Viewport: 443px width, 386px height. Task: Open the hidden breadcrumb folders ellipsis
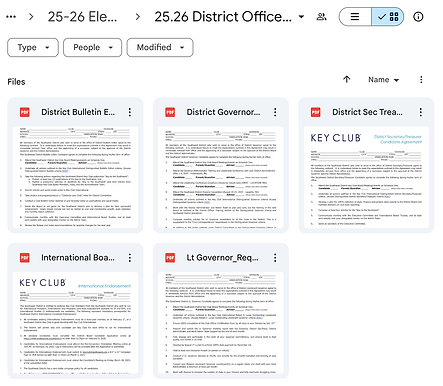11,17
